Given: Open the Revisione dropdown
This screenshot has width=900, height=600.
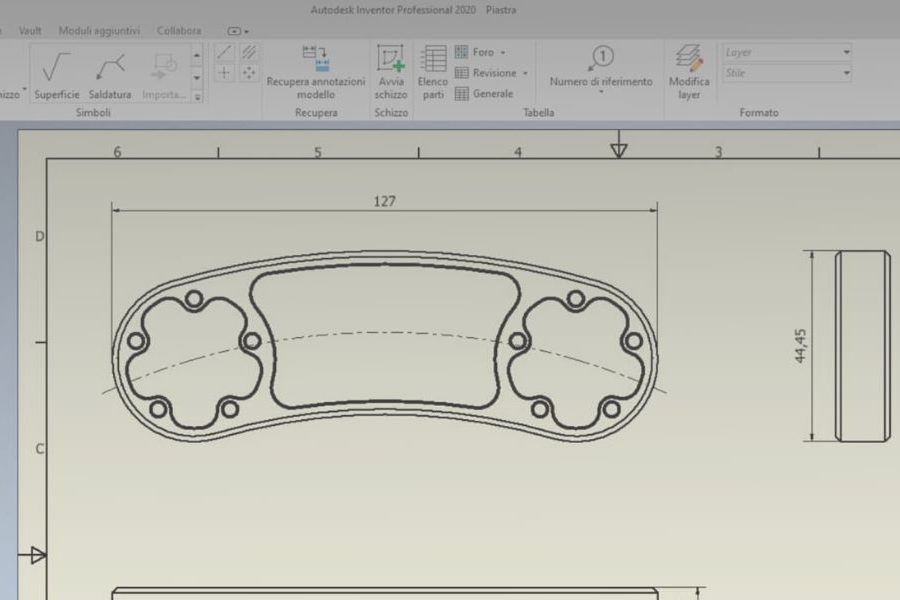Looking at the screenshot, I should pos(527,71).
